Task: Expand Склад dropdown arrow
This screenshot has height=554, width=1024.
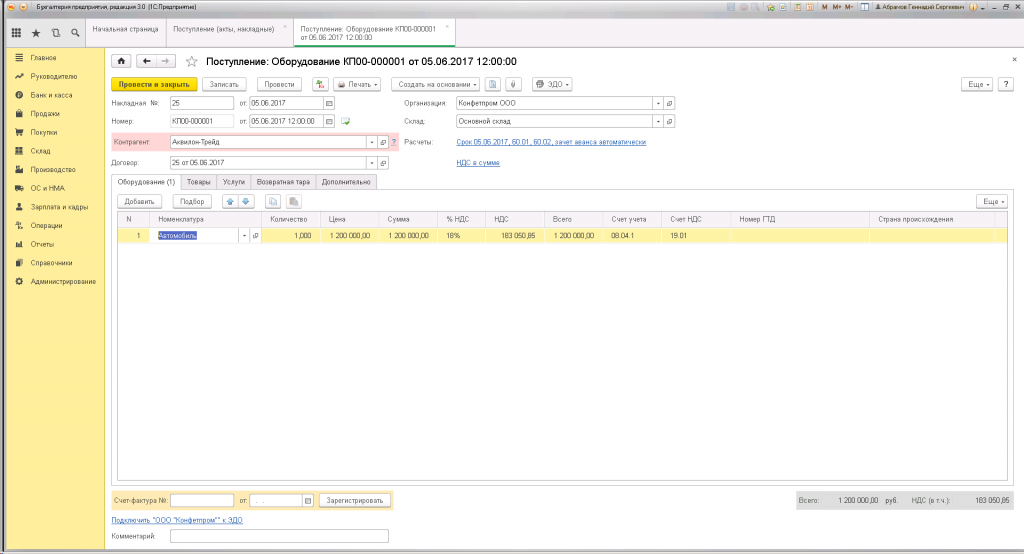Action: click(x=658, y=122)
